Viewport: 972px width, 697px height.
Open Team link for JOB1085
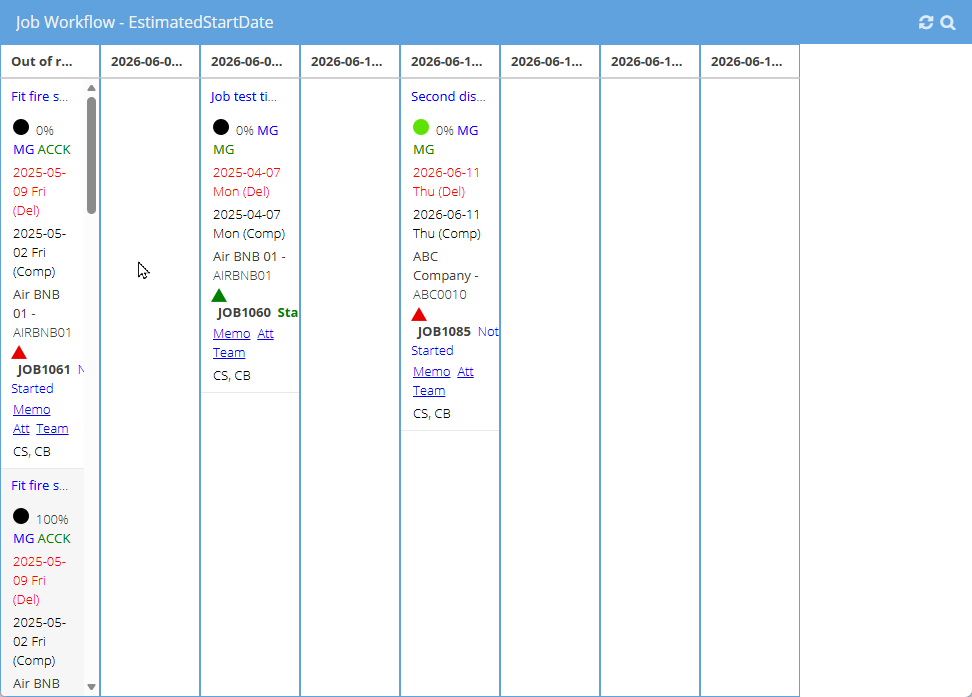(x=430, y=391)
